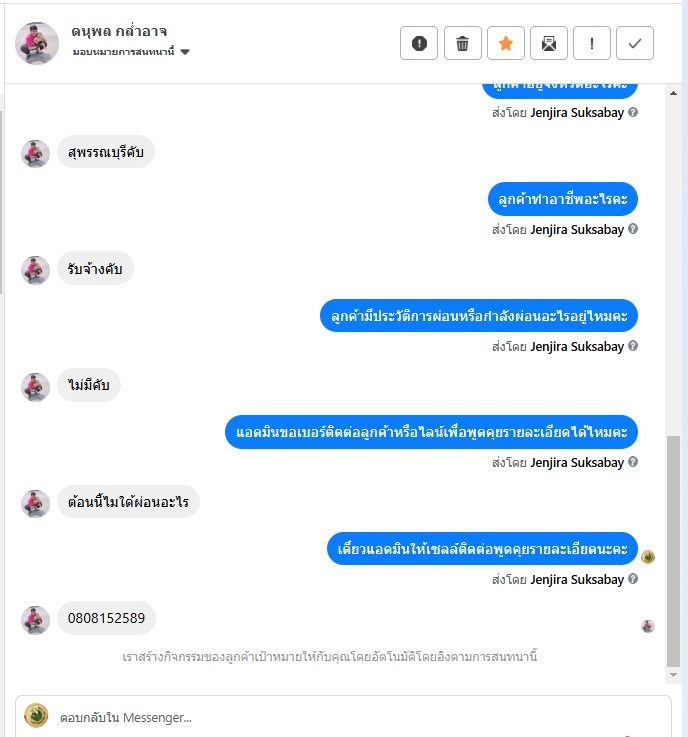Click info icon under the installment history question
This screenshot has height=737, width=688.
tap(633, 346)
